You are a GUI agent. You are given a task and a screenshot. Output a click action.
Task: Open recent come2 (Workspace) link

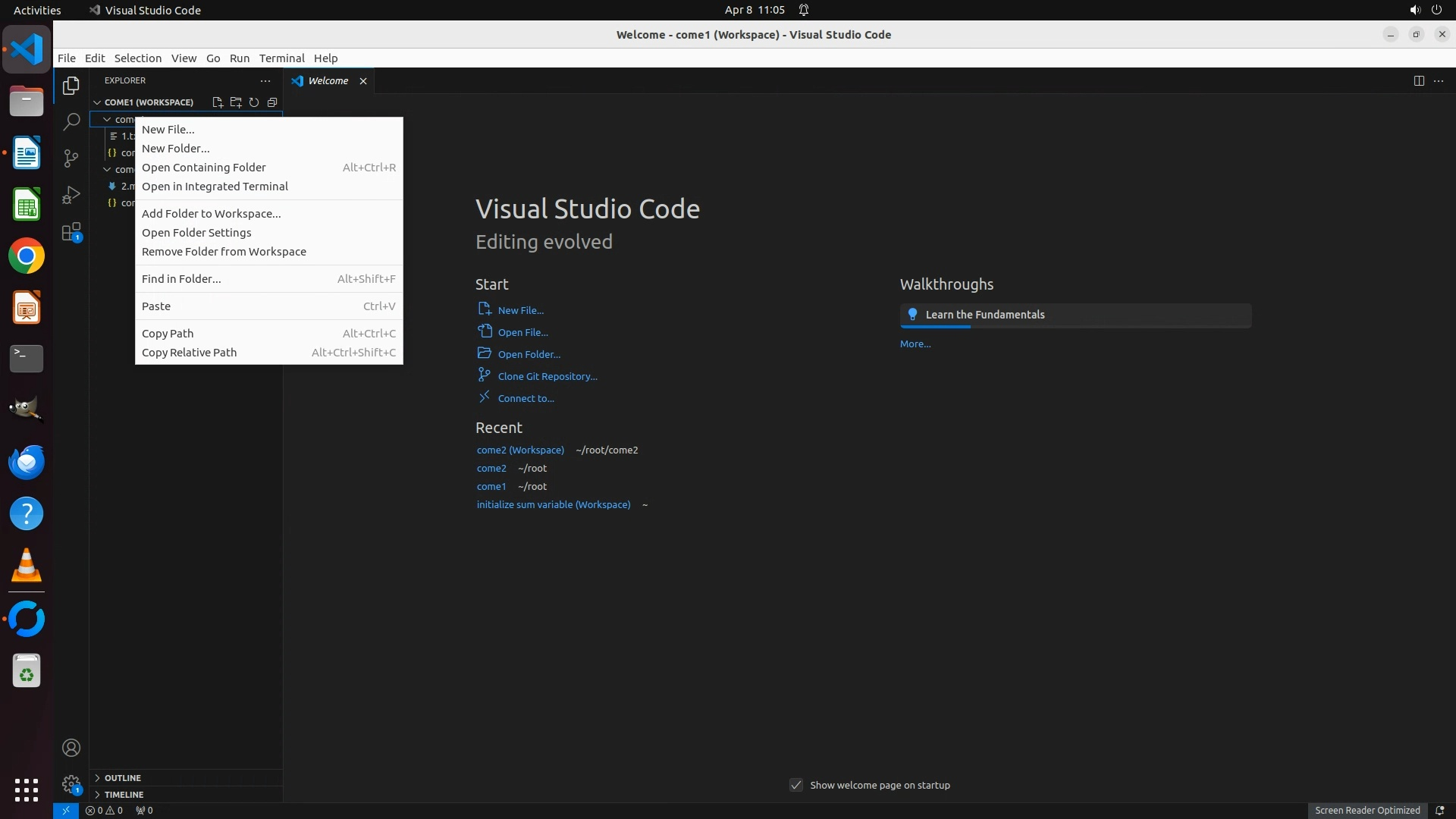[x=520, y=450]
